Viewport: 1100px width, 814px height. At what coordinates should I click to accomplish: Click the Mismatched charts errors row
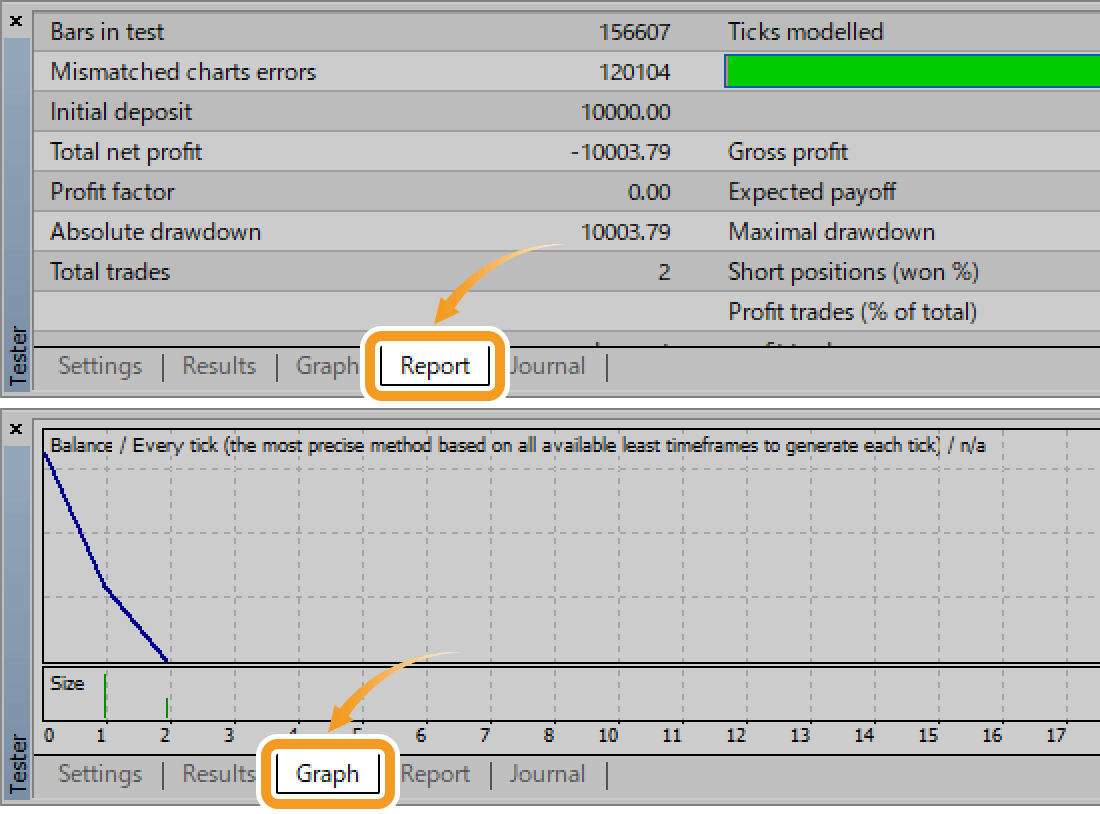(x=300, y=71)
